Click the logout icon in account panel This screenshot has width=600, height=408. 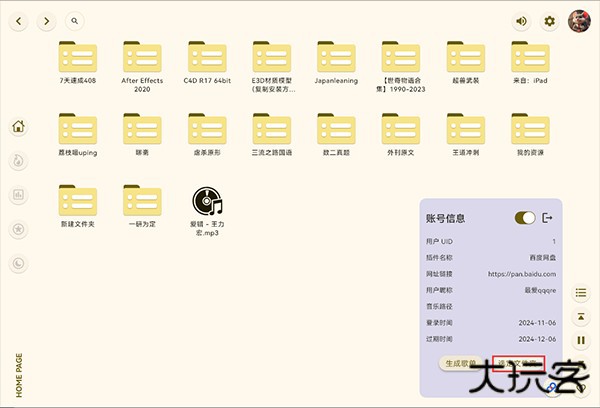(x=547, y=218)
